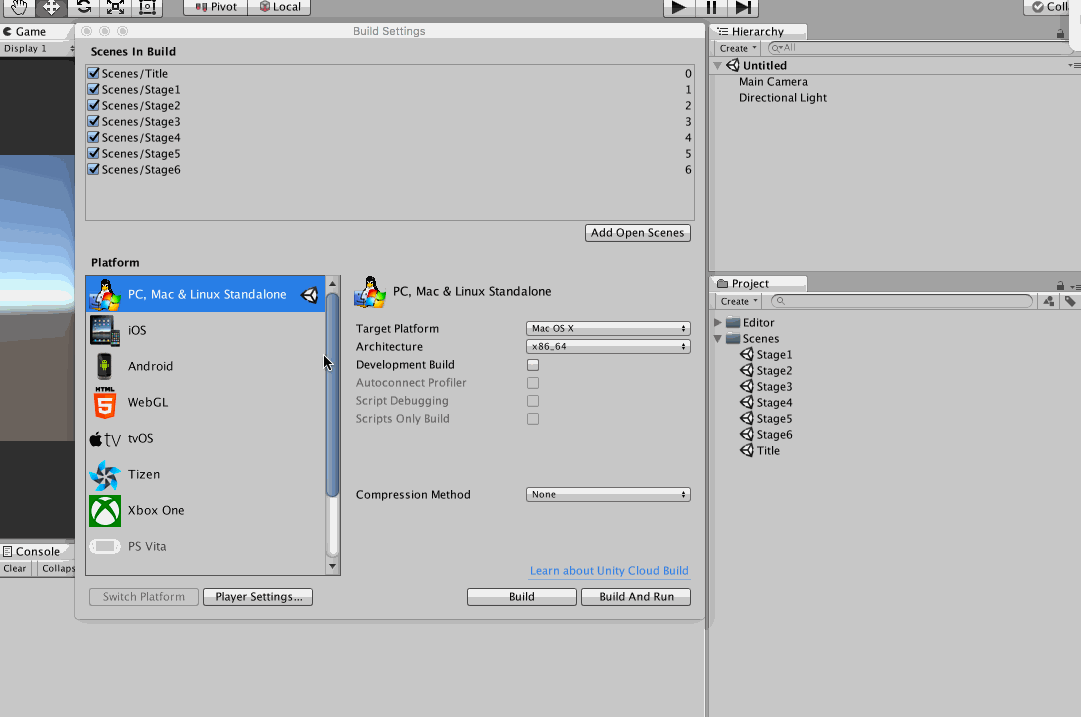Select the Hand tool in the toolbar
This screenshot has width=1081, height=717.
pyautogui.click(x=19, y=8)
